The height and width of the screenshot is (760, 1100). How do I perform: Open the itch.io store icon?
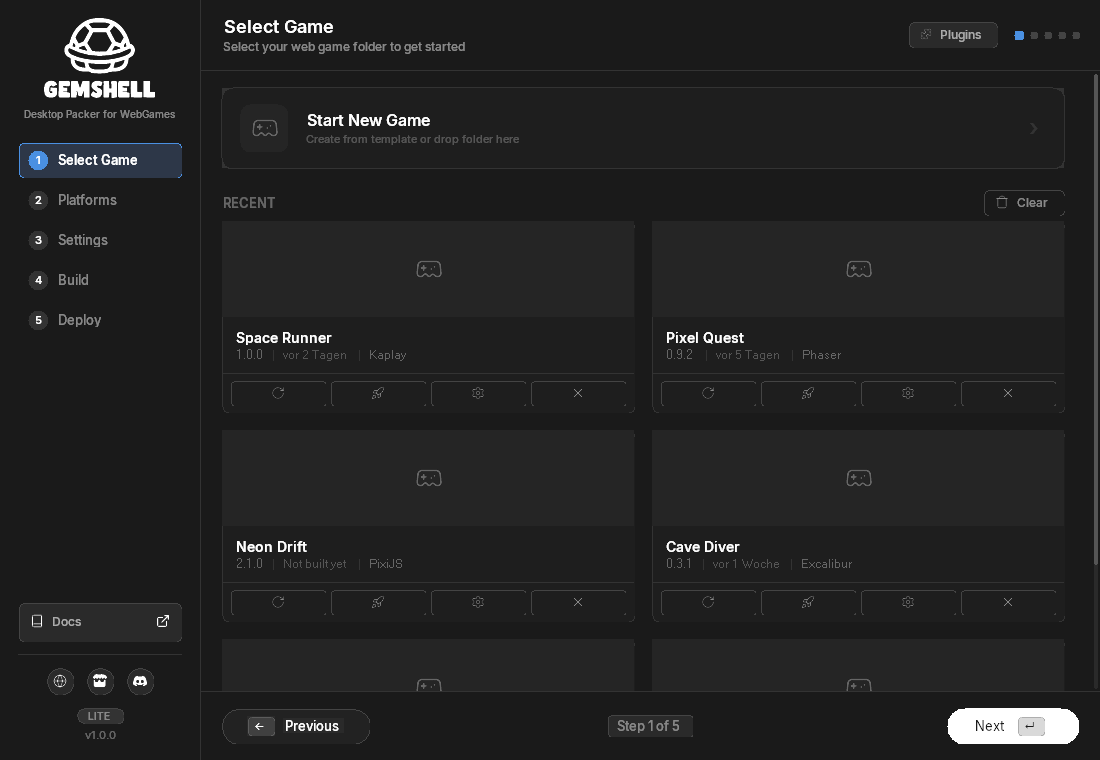point(100,681)
